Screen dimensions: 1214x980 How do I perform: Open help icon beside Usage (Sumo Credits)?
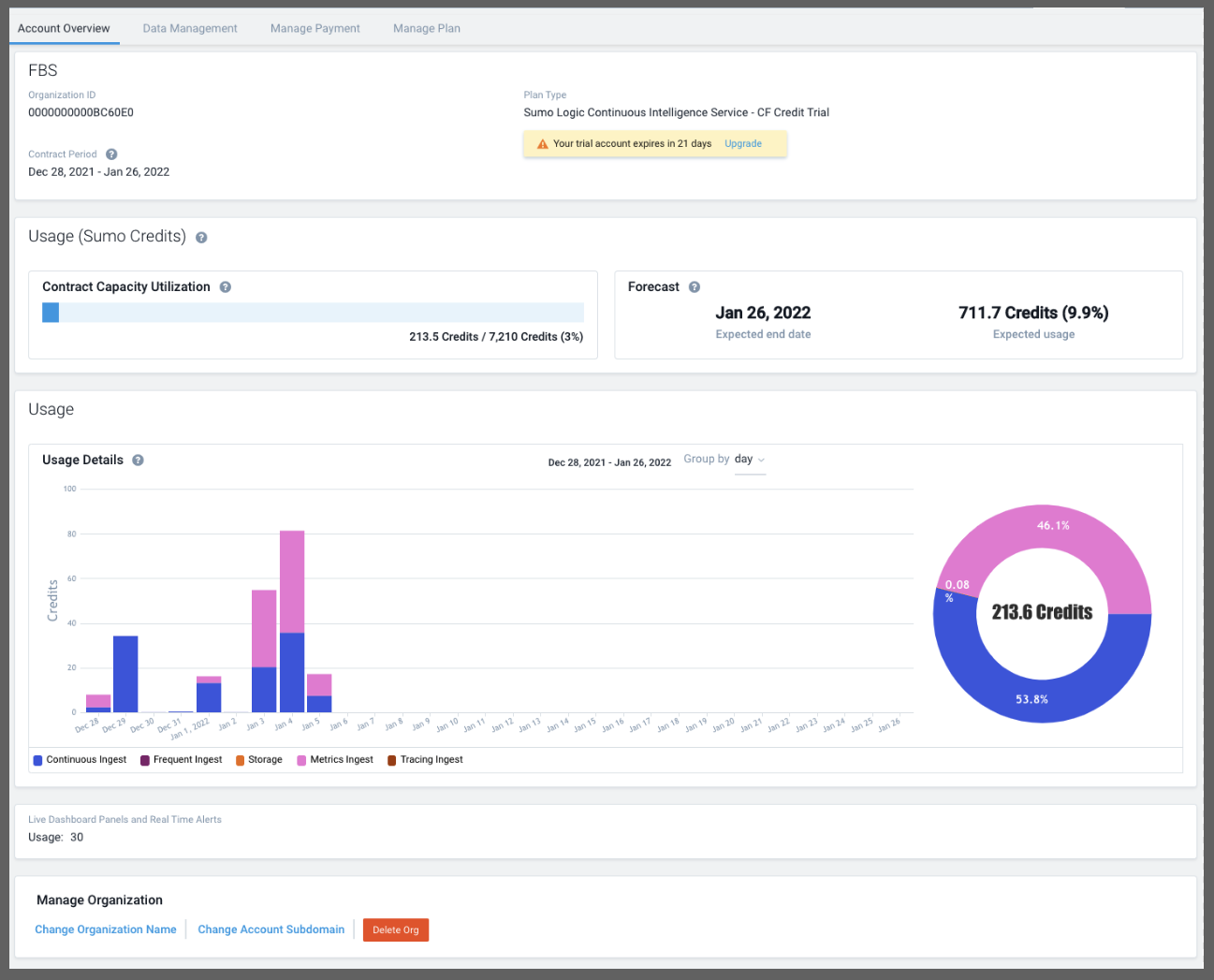tap(201, 238)
